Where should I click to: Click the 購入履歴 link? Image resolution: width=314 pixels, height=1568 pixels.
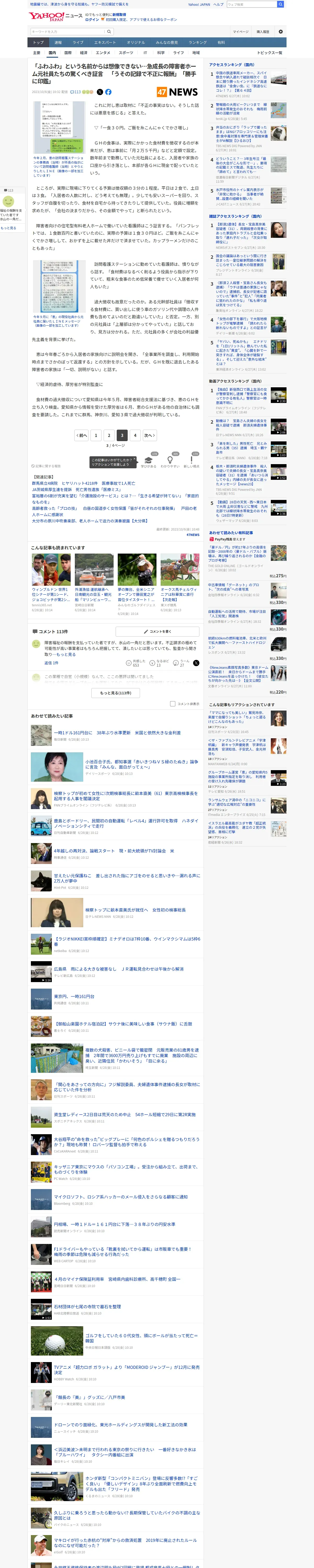point(263,32)
